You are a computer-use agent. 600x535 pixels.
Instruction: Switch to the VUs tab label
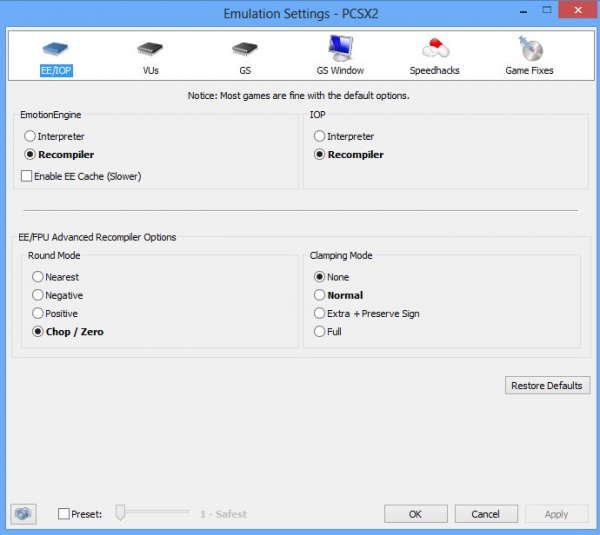tap(150, 70)
